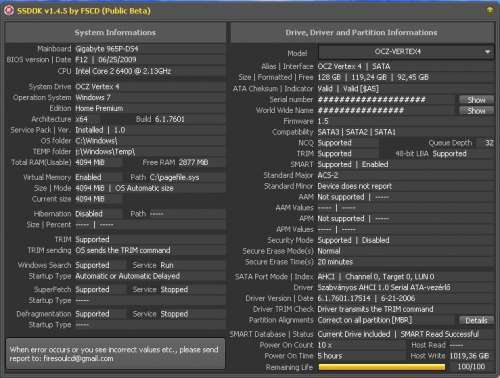Click Edition value Home Premium
The image size is (500, 378).
click(x=99, y=108)
